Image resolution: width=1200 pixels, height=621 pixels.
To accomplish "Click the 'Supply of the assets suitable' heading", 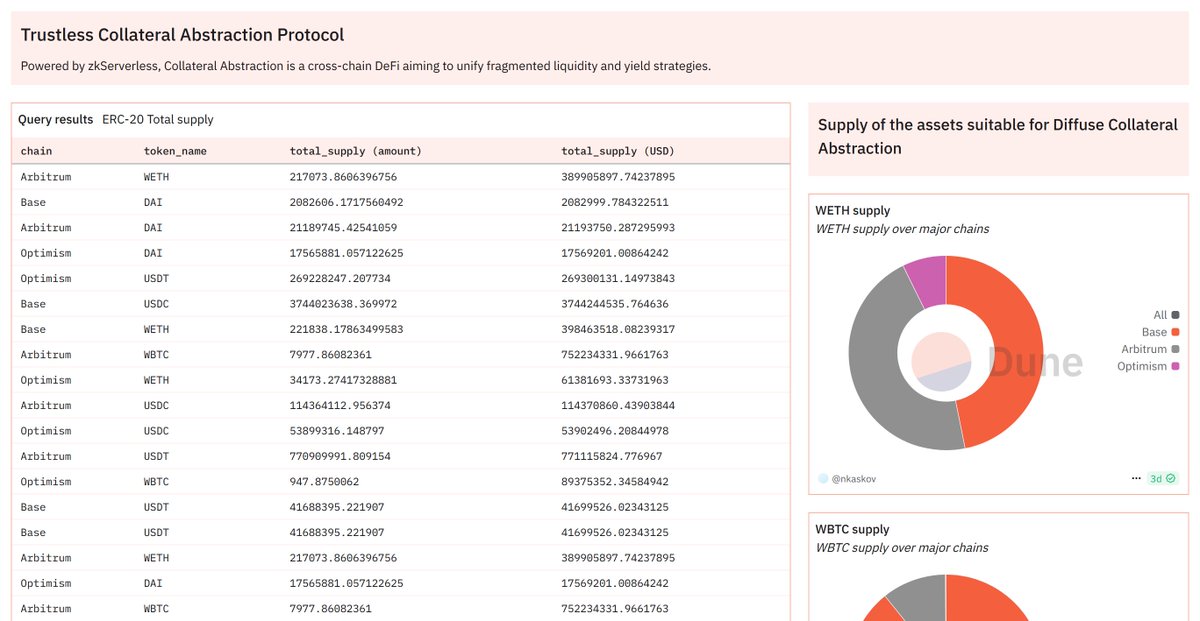I will (998, 137).
